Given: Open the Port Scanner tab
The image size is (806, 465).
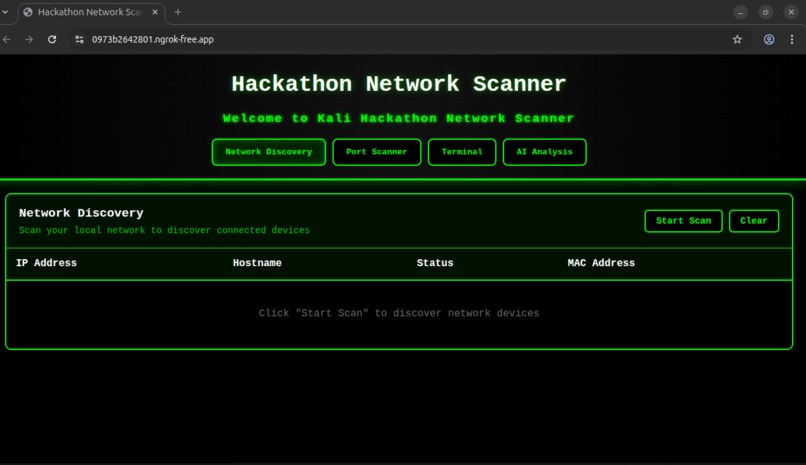Looking at the screenshot, I should (376, 152).
